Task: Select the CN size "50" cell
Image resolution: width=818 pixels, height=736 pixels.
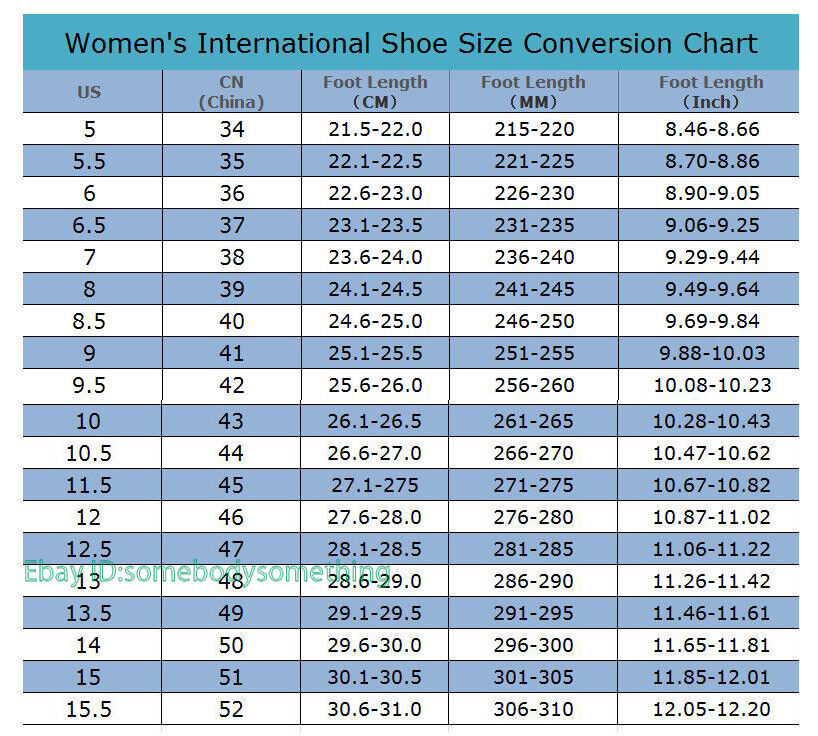Action: (x=231, y=646)
